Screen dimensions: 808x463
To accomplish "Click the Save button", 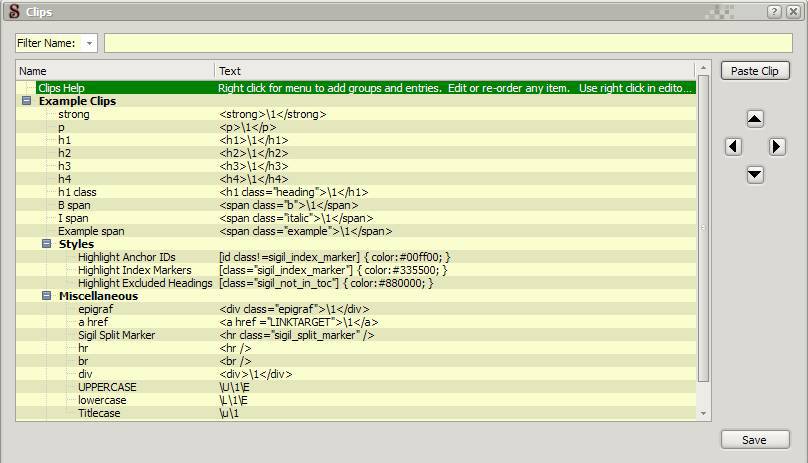I will pos(755,440).
